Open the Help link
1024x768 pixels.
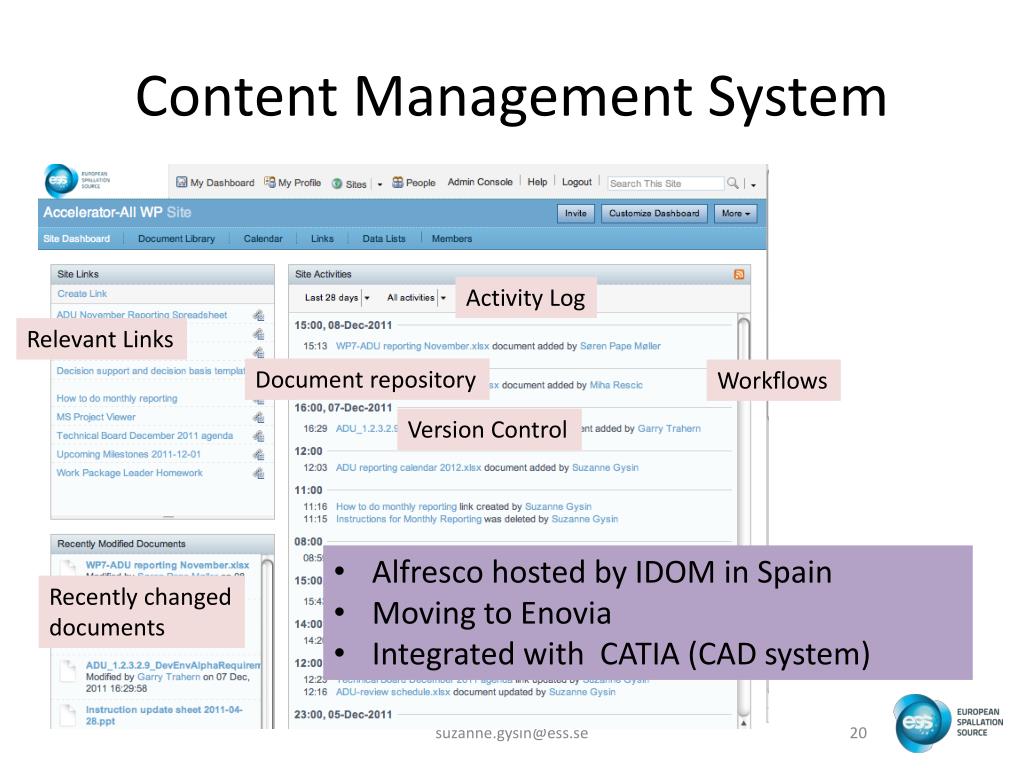(537, 182)
